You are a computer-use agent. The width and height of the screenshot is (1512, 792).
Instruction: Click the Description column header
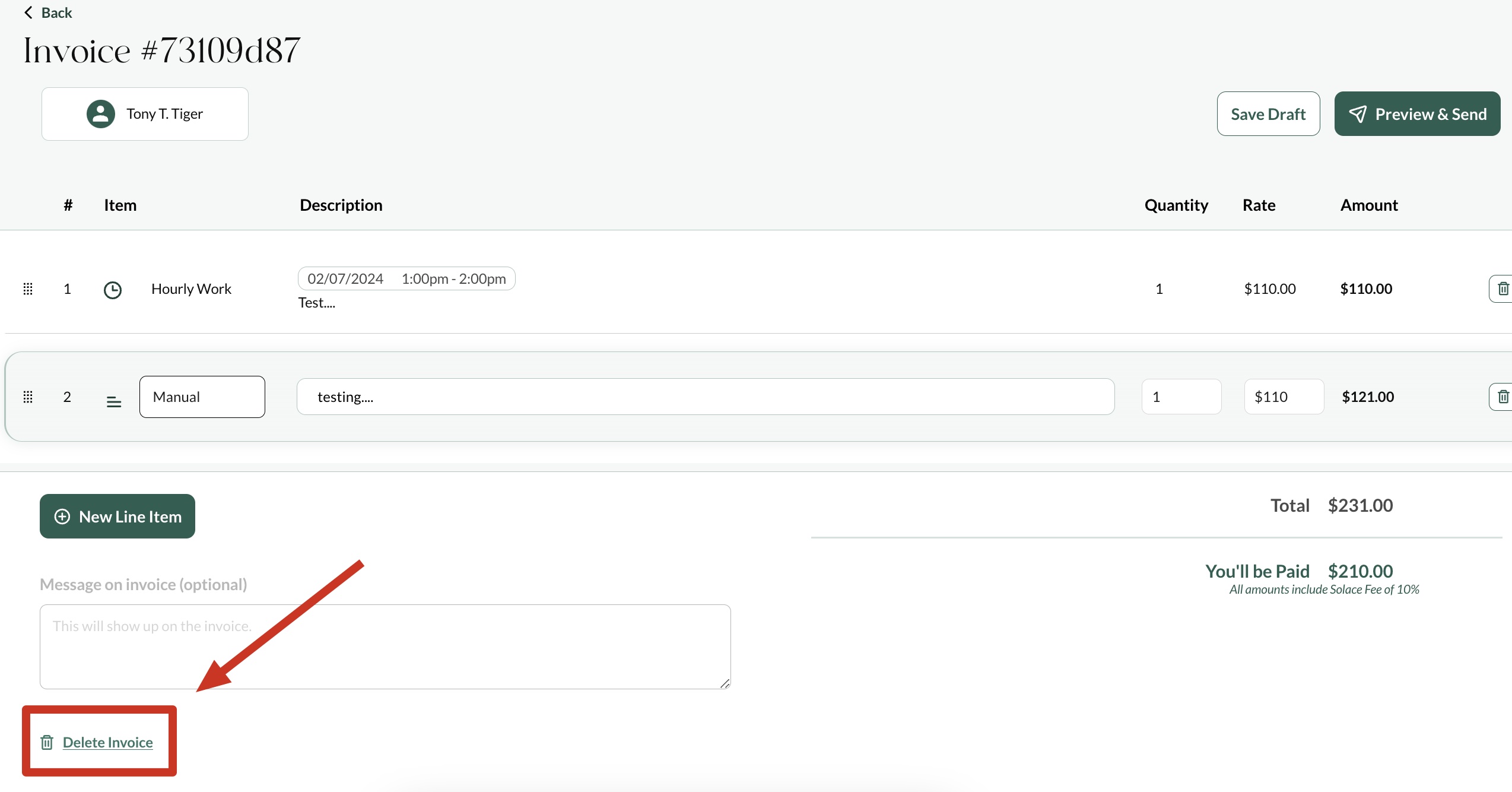pos(341,205)
